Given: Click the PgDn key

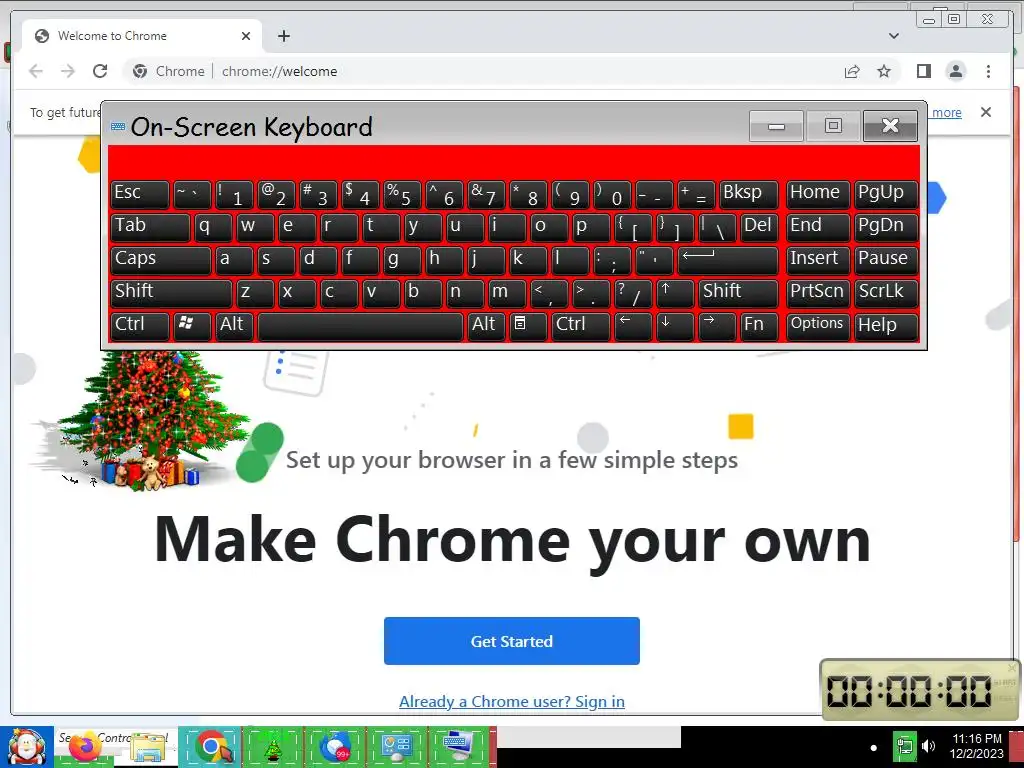Looking at the screenshot, I should [886, 227].
